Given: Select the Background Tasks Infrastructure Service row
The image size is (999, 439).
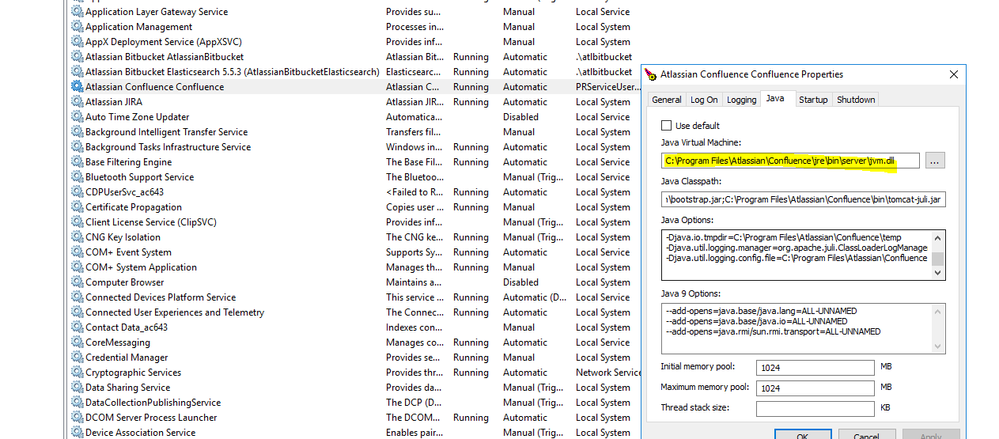Looking at the screenshot, I should coord(354,147).
